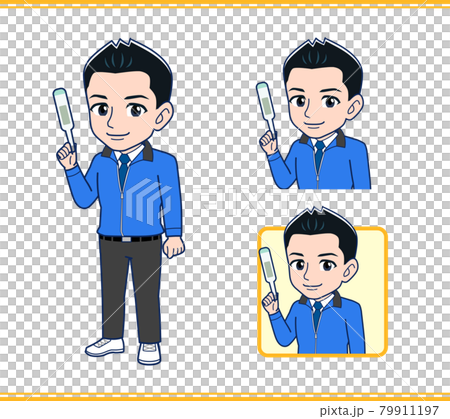This screenshot has width=450, height=419.
Task: Click the thermometer inside the orange frame
Action: [x=269, y=272]
